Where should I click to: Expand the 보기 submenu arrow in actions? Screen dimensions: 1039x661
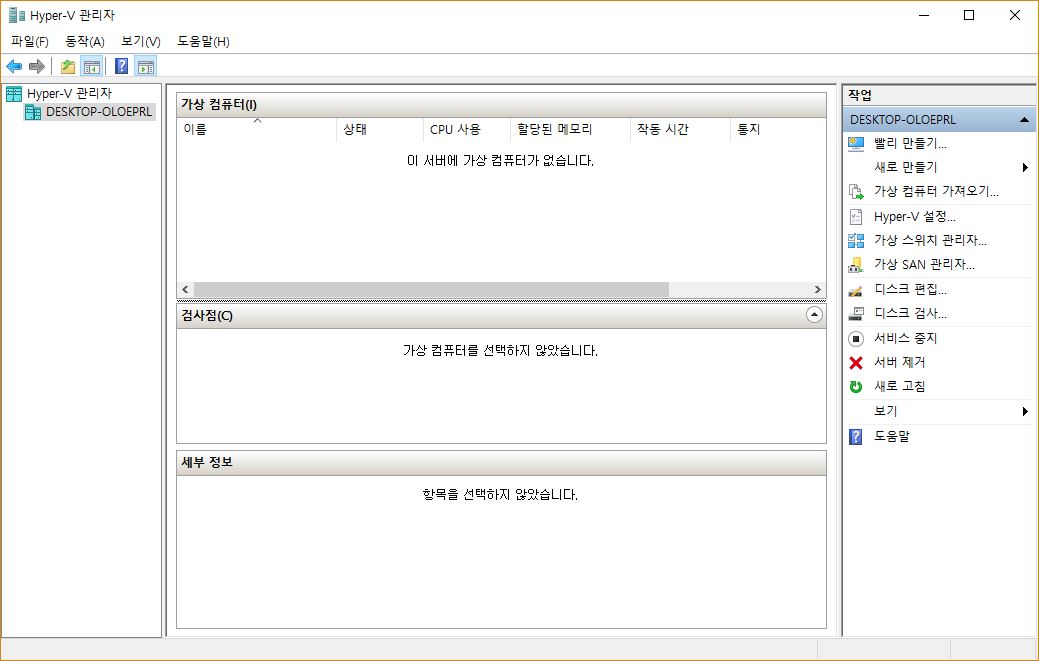[x=1025, y=411]
